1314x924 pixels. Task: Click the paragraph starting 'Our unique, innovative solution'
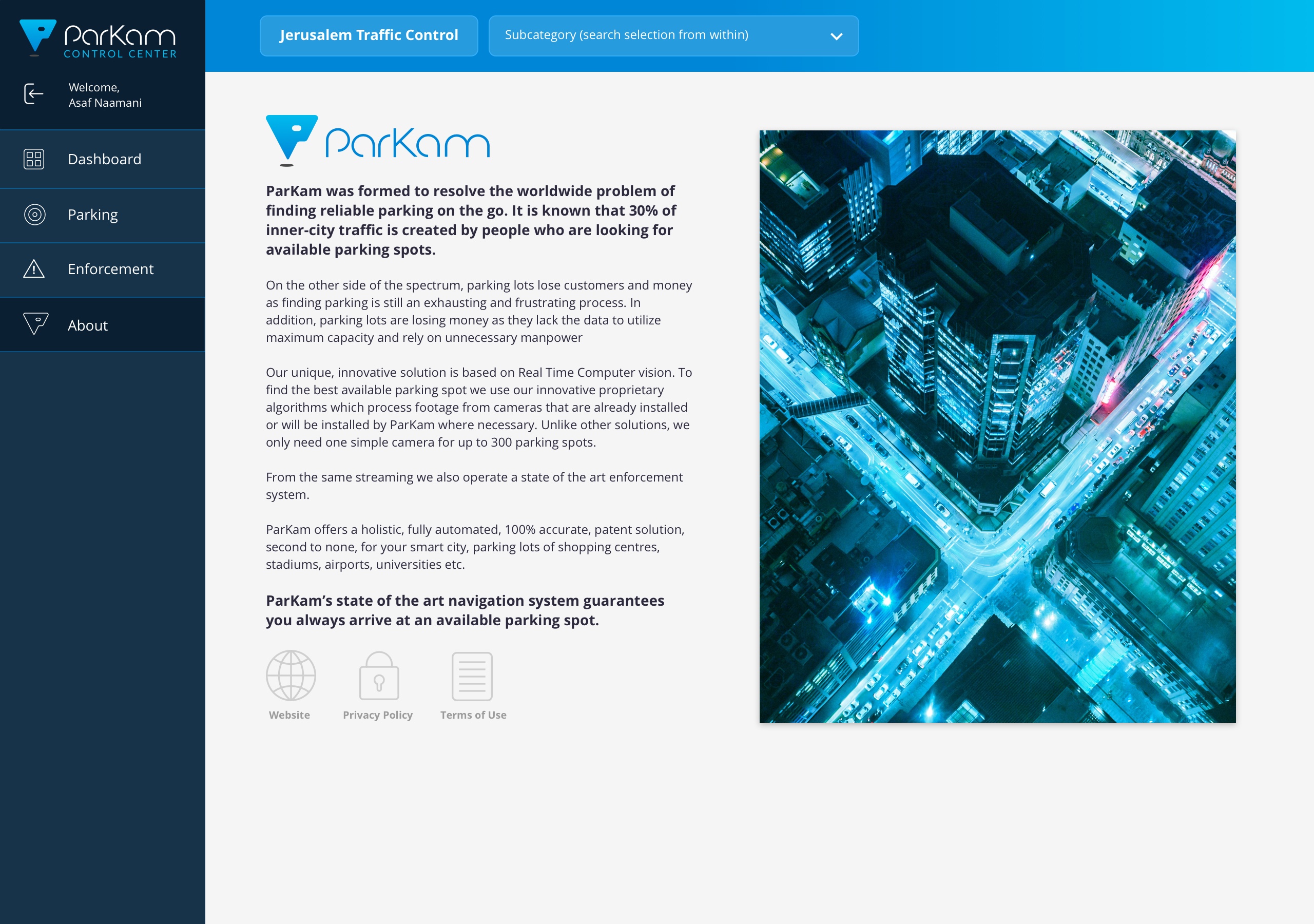[x=479, y=407]
